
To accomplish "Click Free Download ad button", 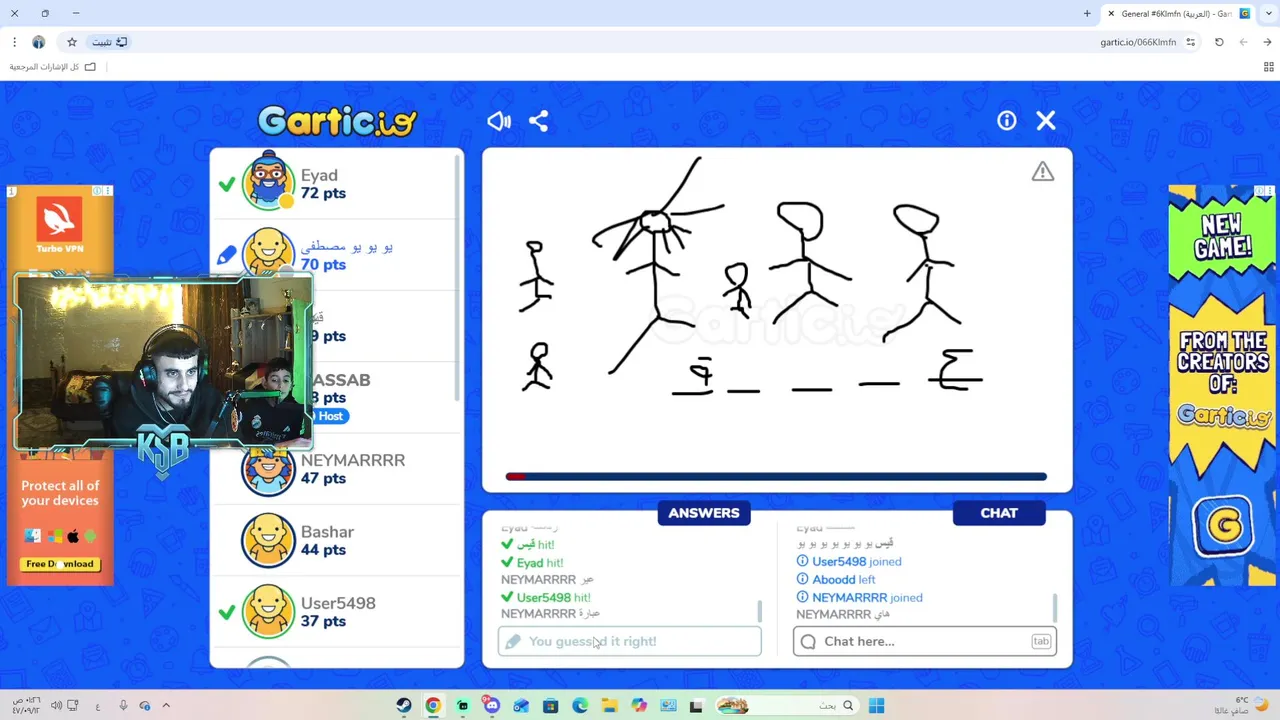I will pos(60,564).
